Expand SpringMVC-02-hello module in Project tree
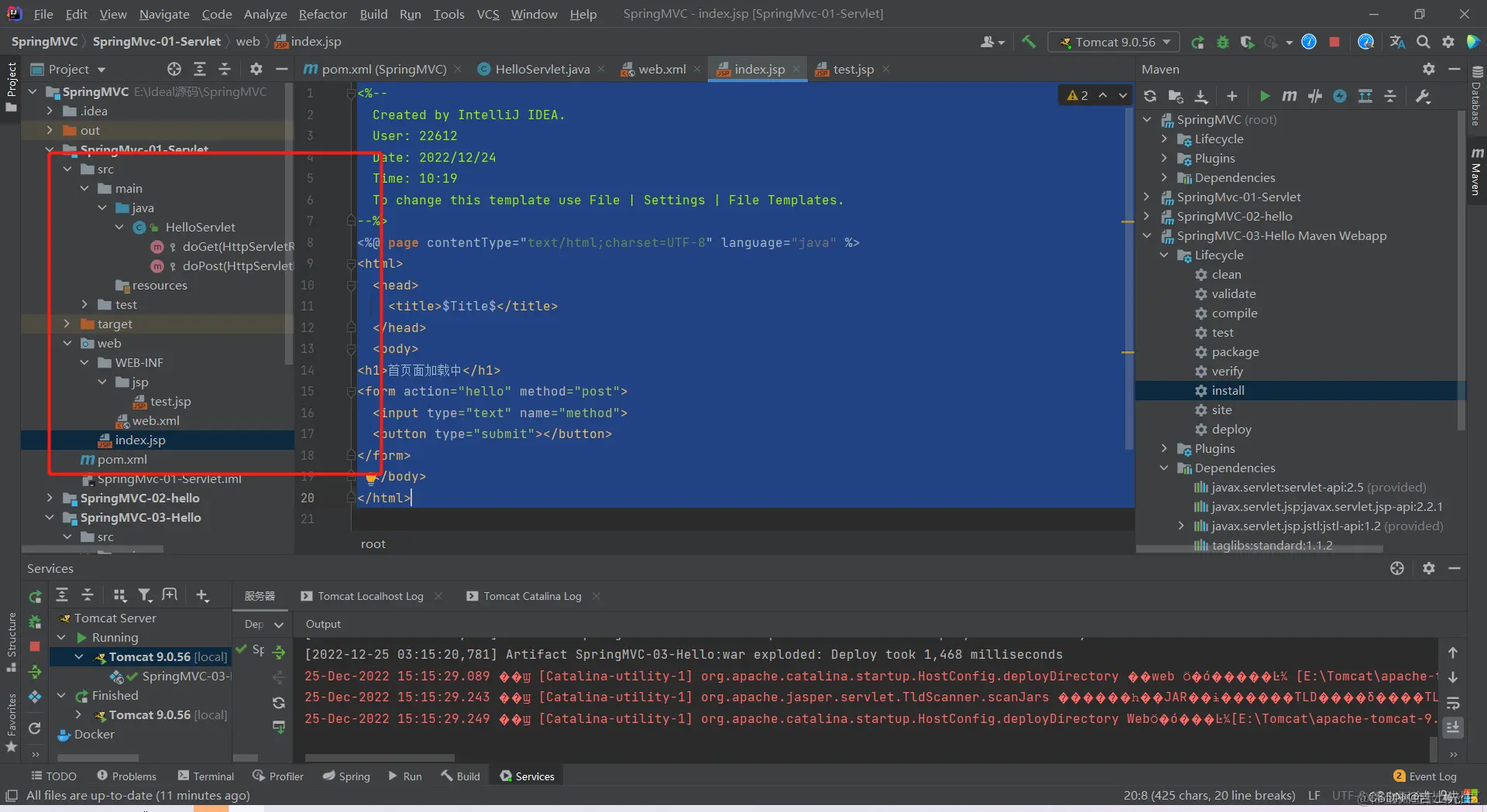 click(50, 498)
